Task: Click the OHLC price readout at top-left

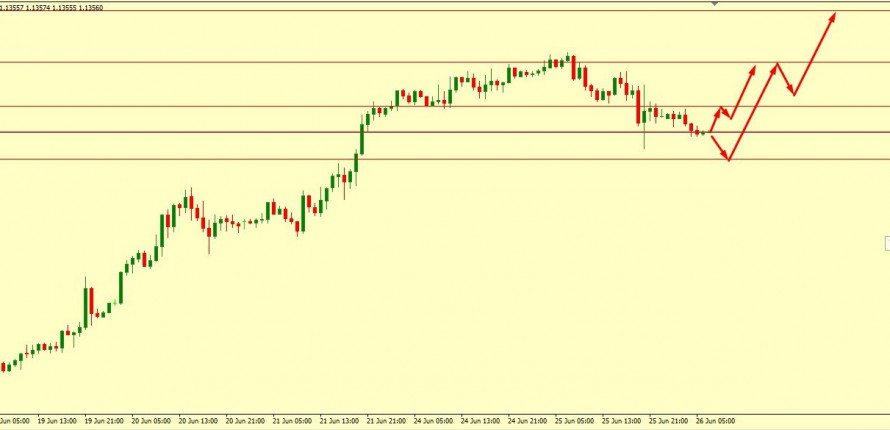Action: tap(50, 7)
